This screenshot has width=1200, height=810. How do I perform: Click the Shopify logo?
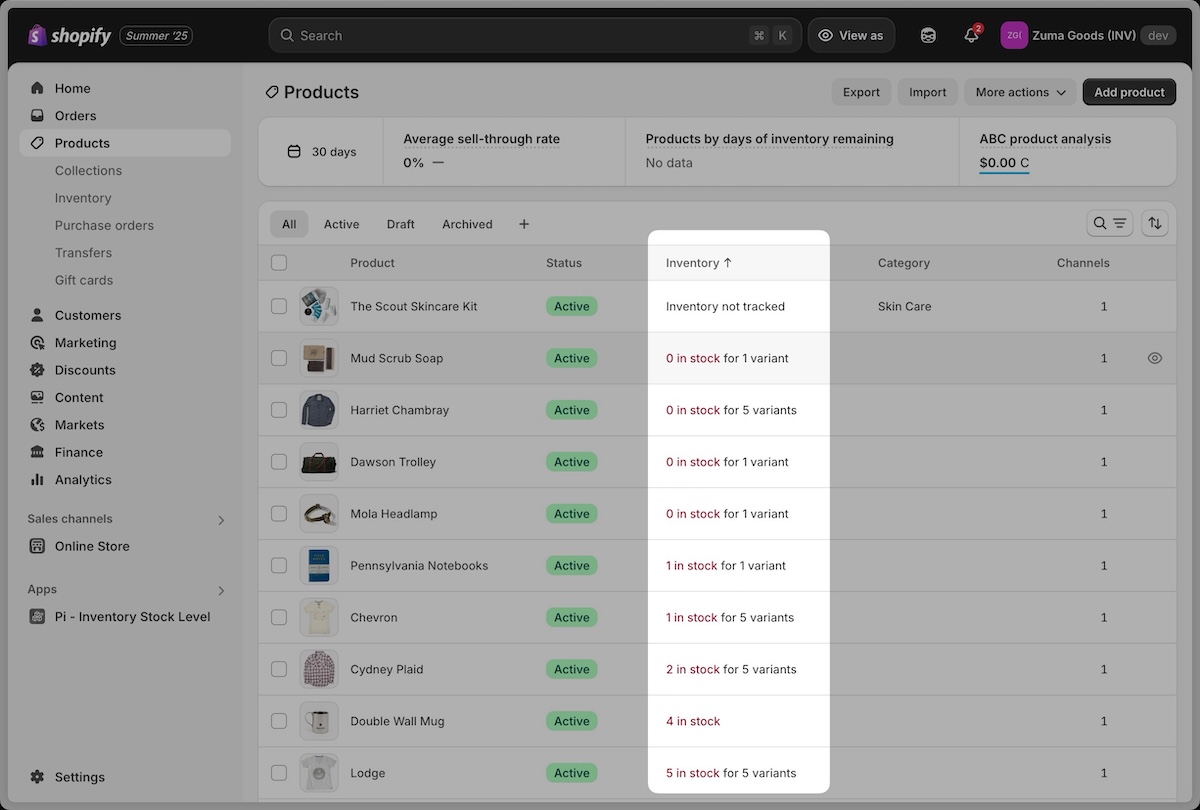tap(70, 36)
